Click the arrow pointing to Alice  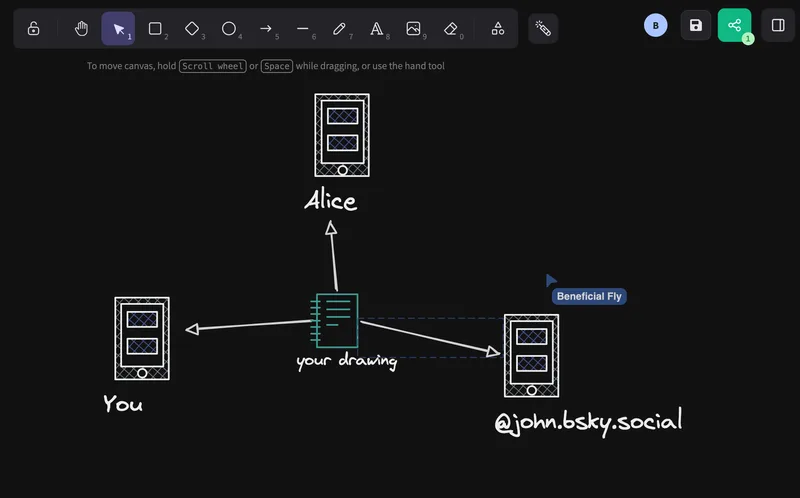pyautogui.click(x=333, y=256)
